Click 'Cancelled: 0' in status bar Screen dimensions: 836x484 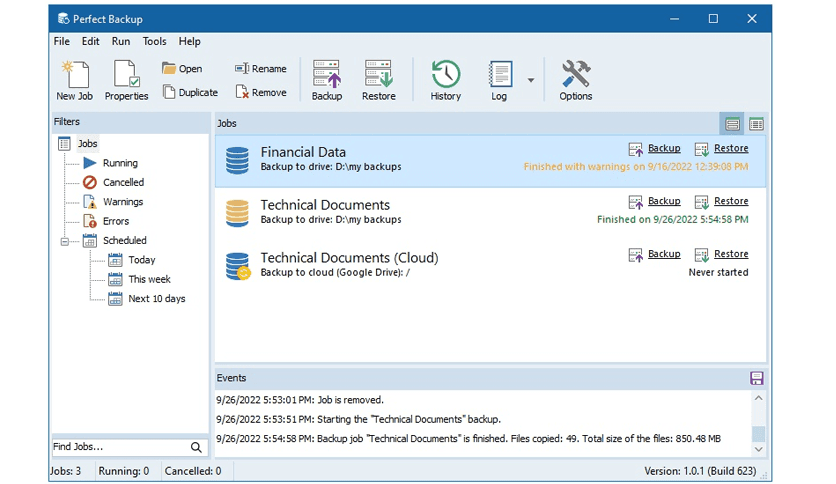(x=192, y=471)
